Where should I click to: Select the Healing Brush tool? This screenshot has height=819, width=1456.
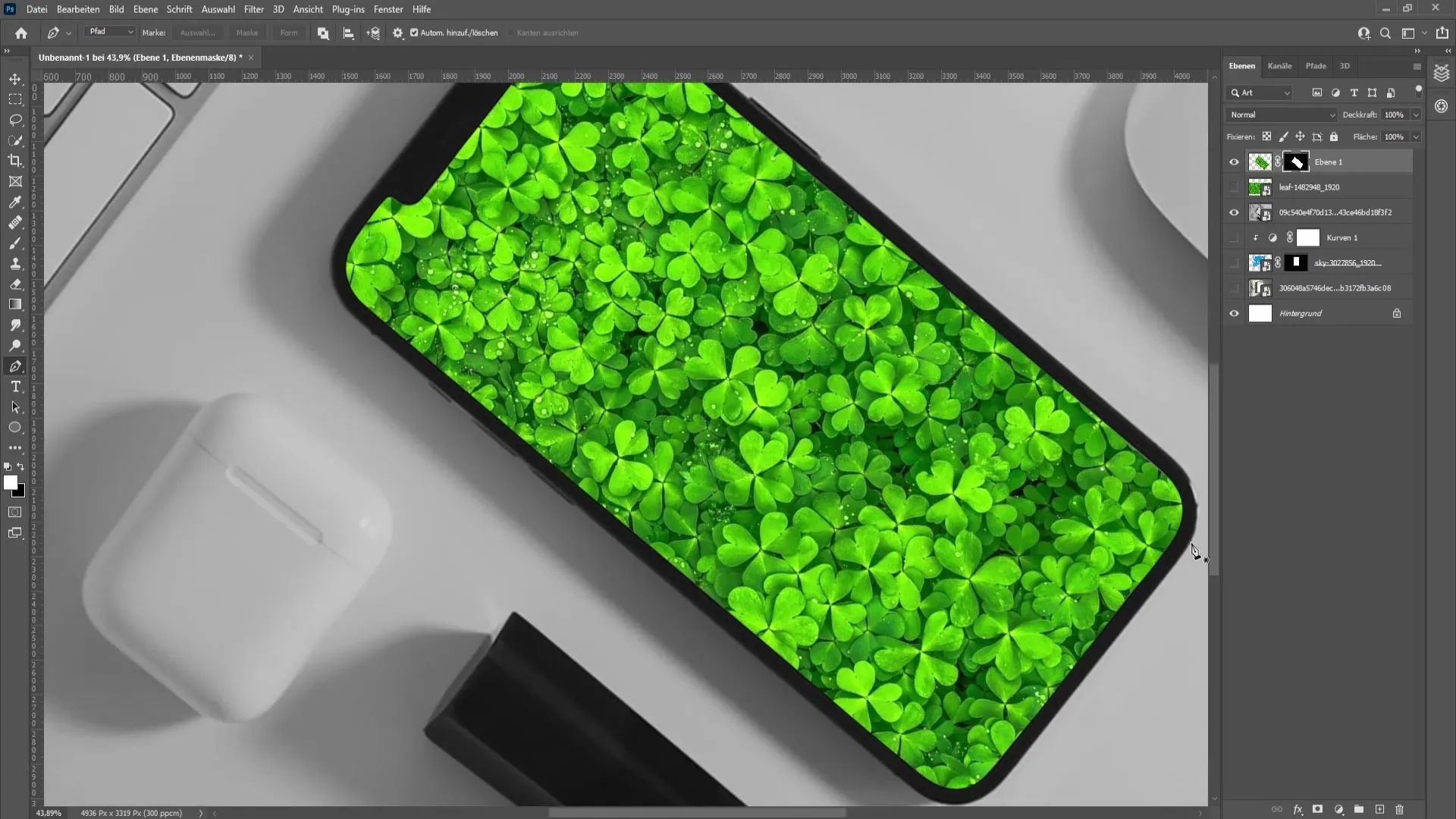(x=15, y=223)
